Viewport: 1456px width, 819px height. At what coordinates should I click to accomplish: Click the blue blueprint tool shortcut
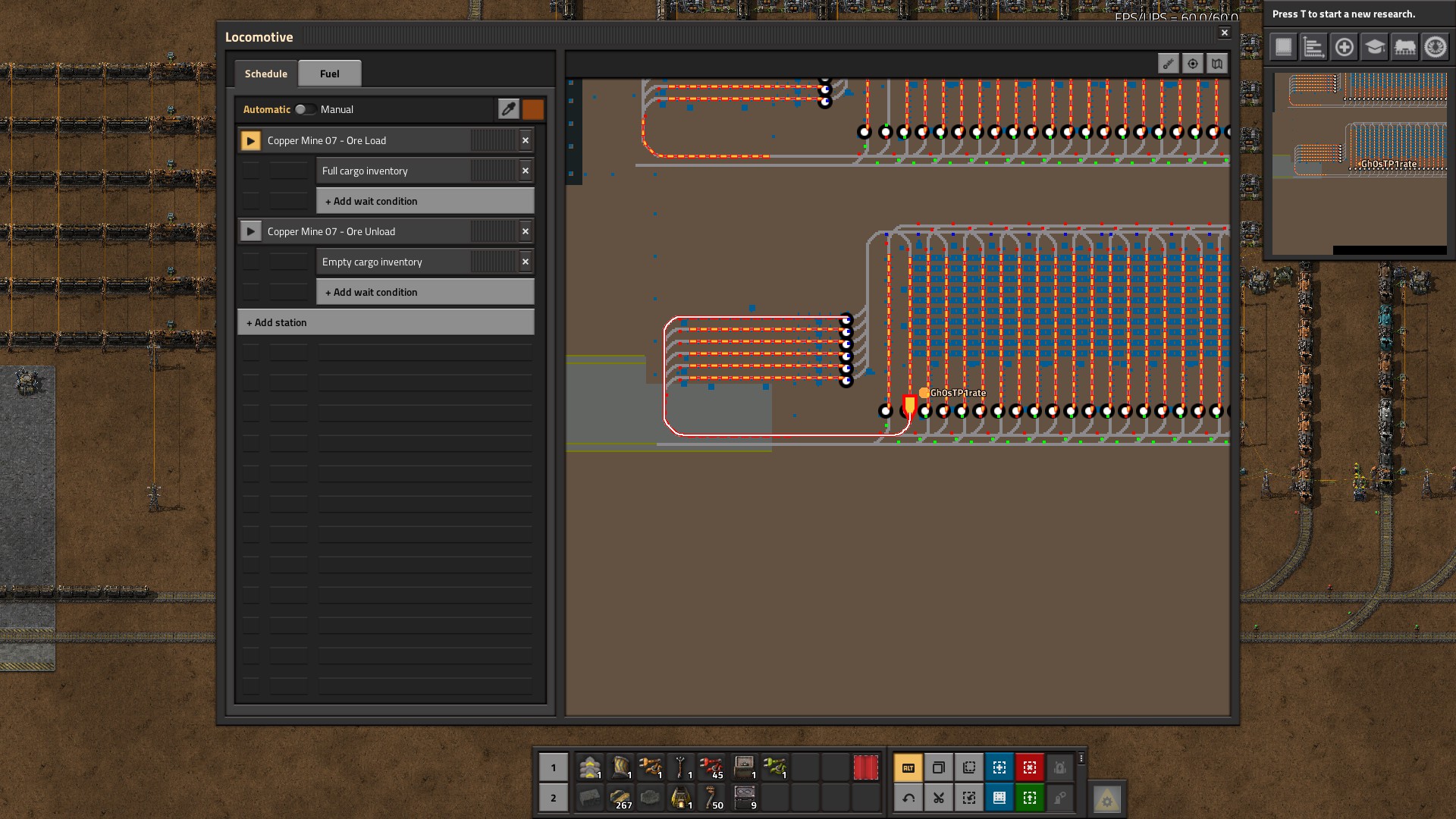[x=999, y=767]
